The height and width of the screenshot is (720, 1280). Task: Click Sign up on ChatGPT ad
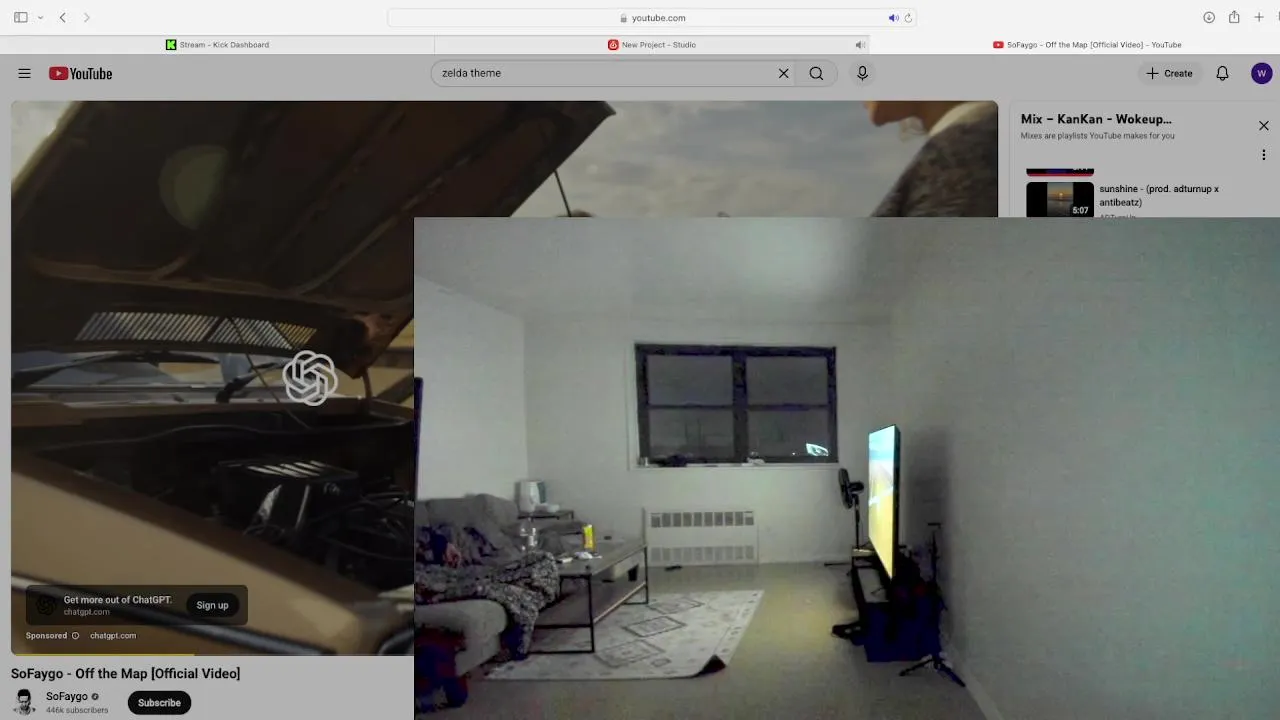(212, 605)
